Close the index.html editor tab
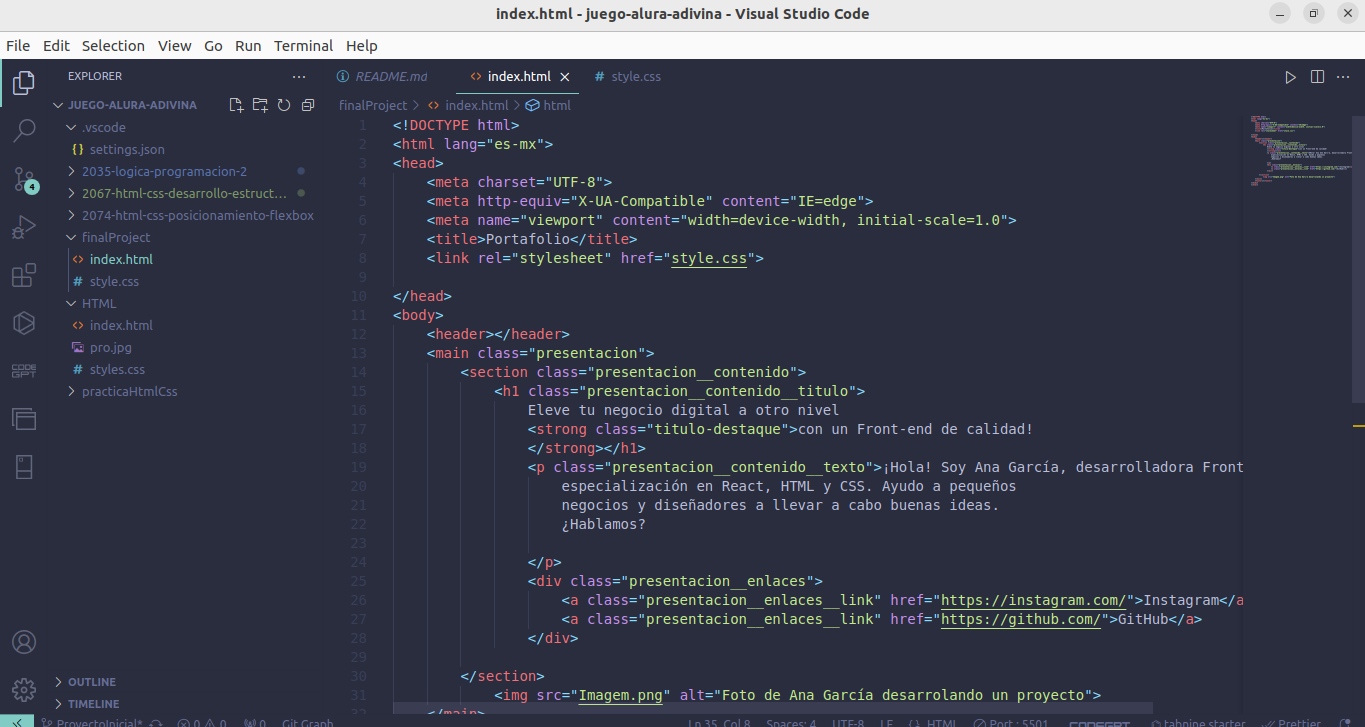The height and width of the screenshot is (727, 1365). point(565,77)
